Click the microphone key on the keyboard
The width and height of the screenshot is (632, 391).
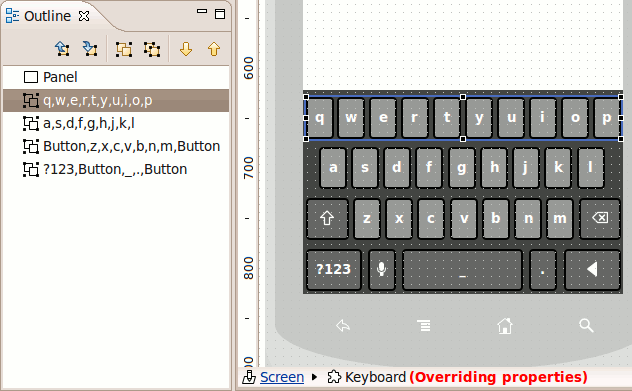382,269
